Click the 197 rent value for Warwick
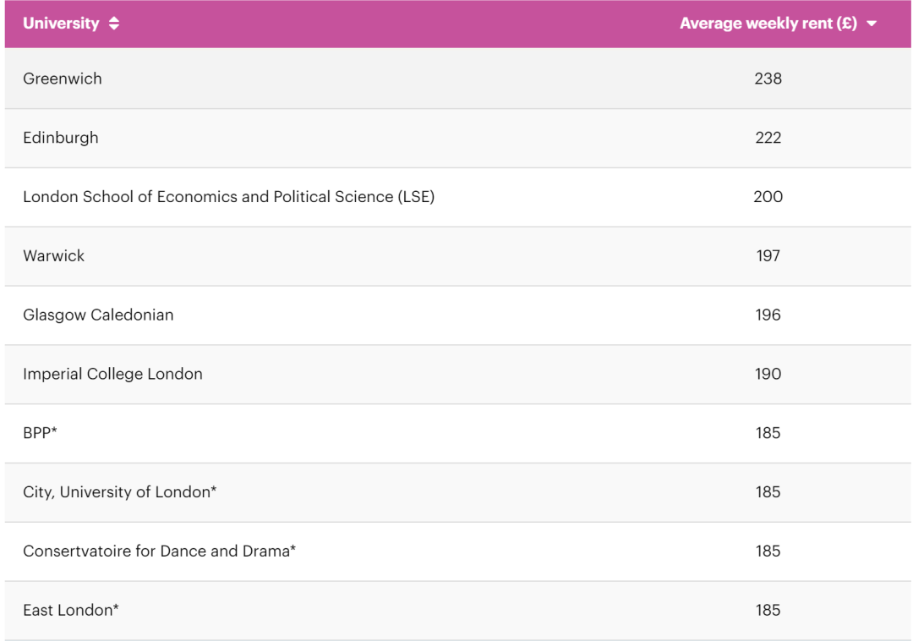Viewport: 917px width, 641px height. [768, 256]
